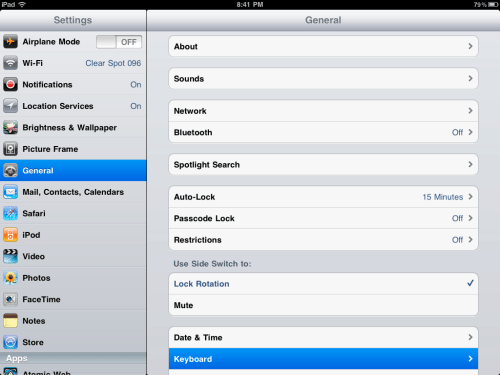
Task: Open About chevron
Action: point(470,46)
